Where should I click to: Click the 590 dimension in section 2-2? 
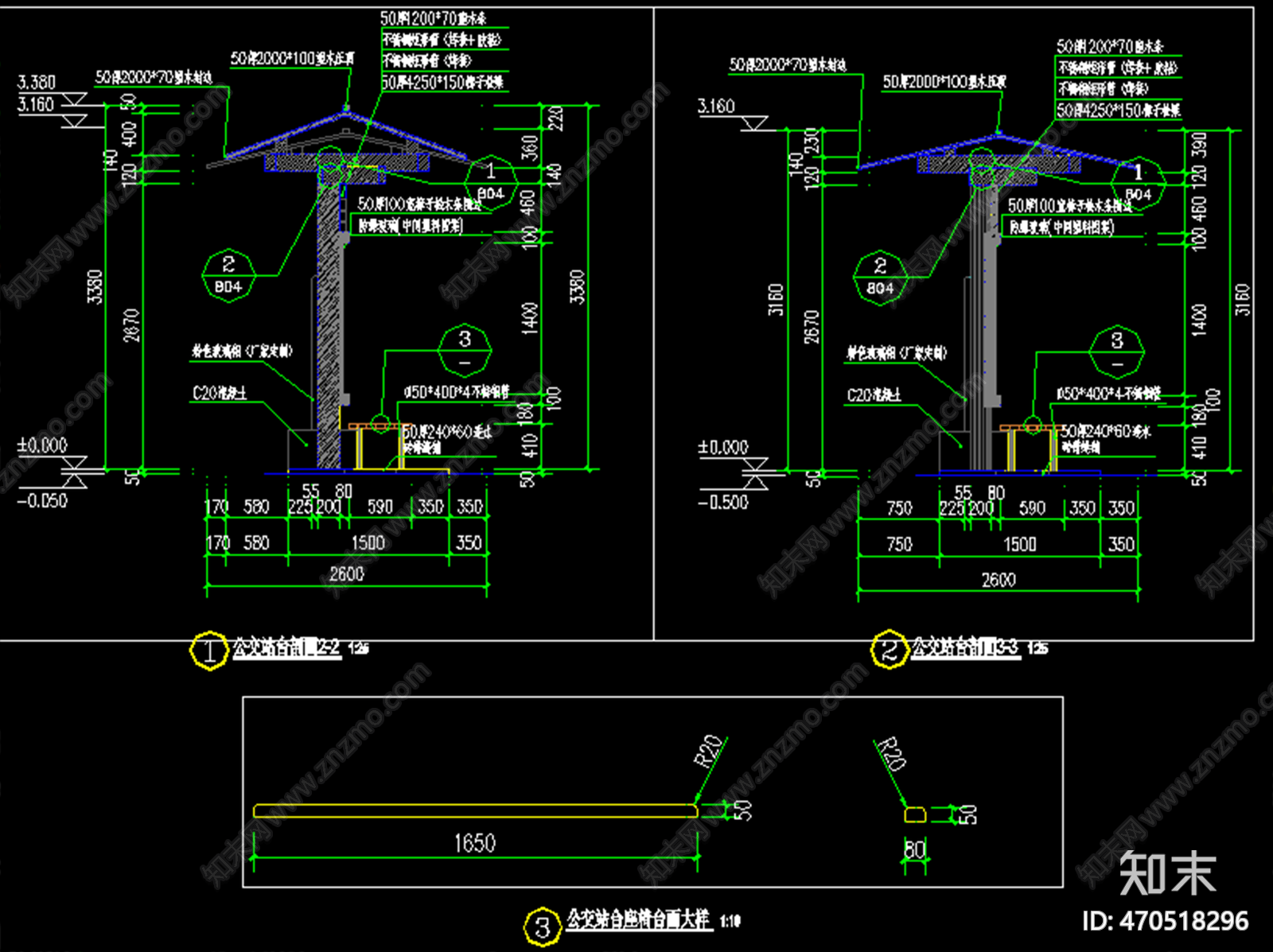tap(380, 507)
